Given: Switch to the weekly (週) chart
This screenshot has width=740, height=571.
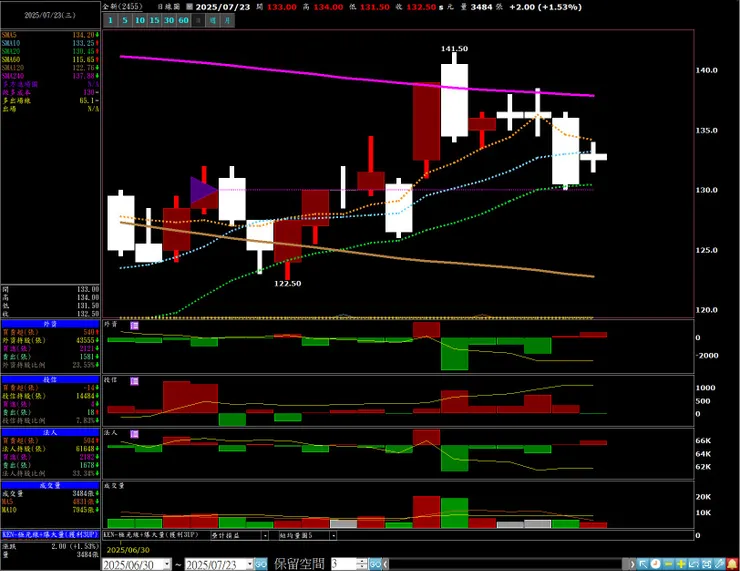Looking at the screenshot, I should tap(213, 20).
